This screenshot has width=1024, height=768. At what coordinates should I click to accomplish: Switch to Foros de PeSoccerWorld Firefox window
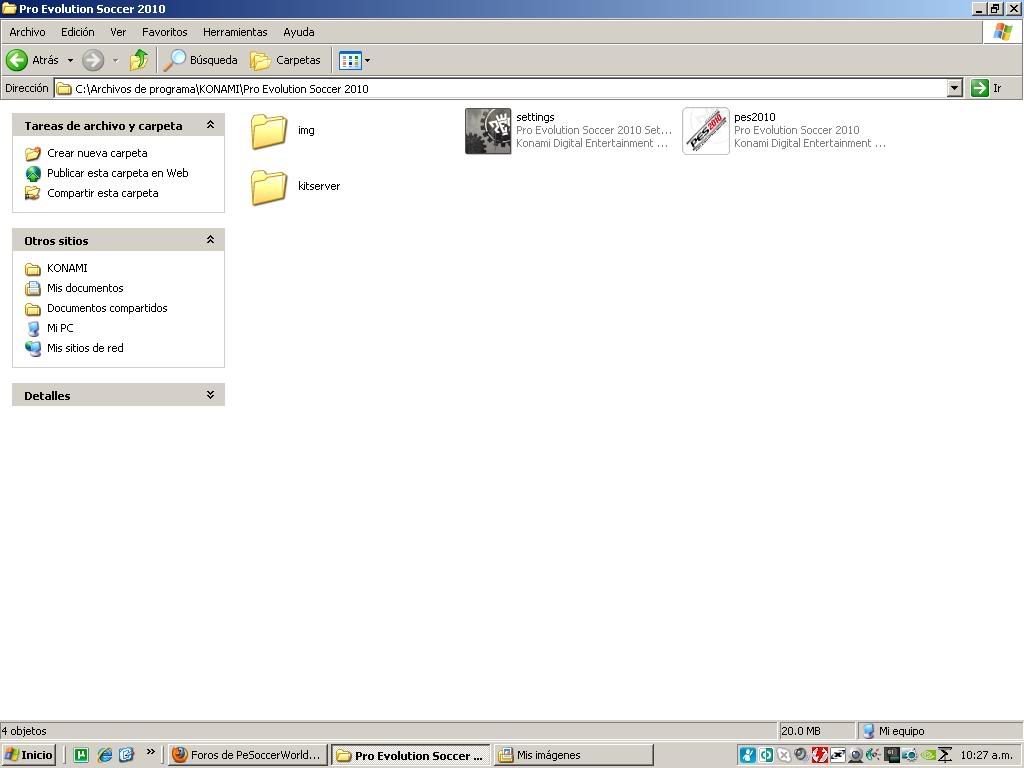[246, 755]
